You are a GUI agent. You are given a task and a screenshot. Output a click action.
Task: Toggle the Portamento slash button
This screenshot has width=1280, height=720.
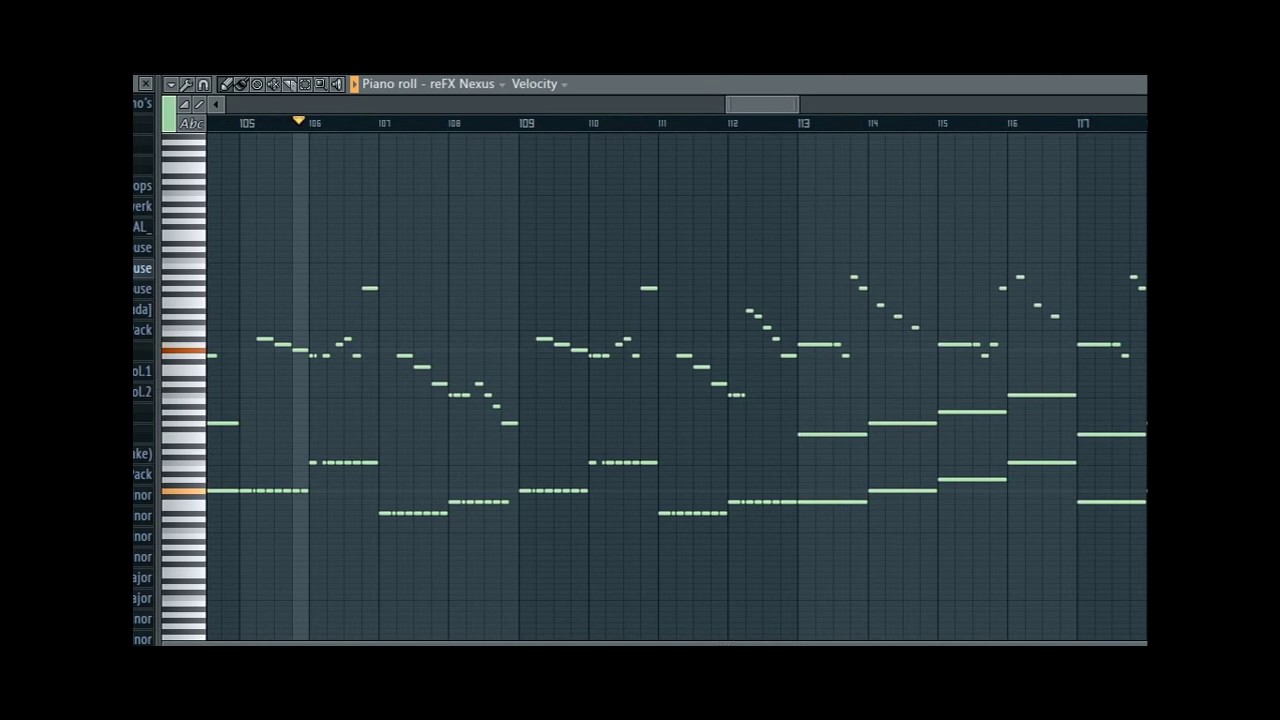tap(199, 105)
